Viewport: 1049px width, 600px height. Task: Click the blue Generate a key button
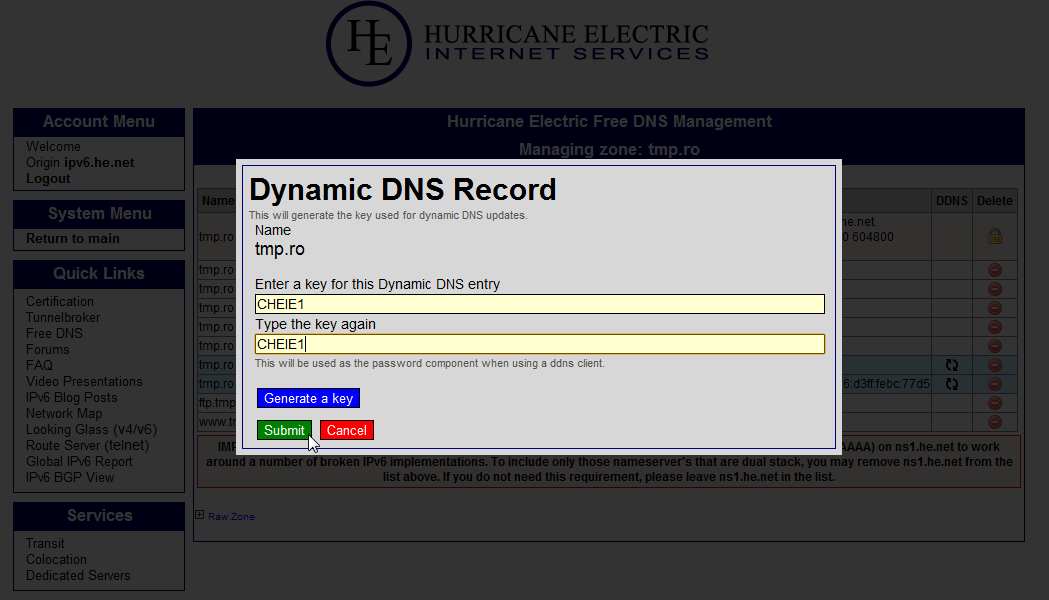[x=308, y=398]
